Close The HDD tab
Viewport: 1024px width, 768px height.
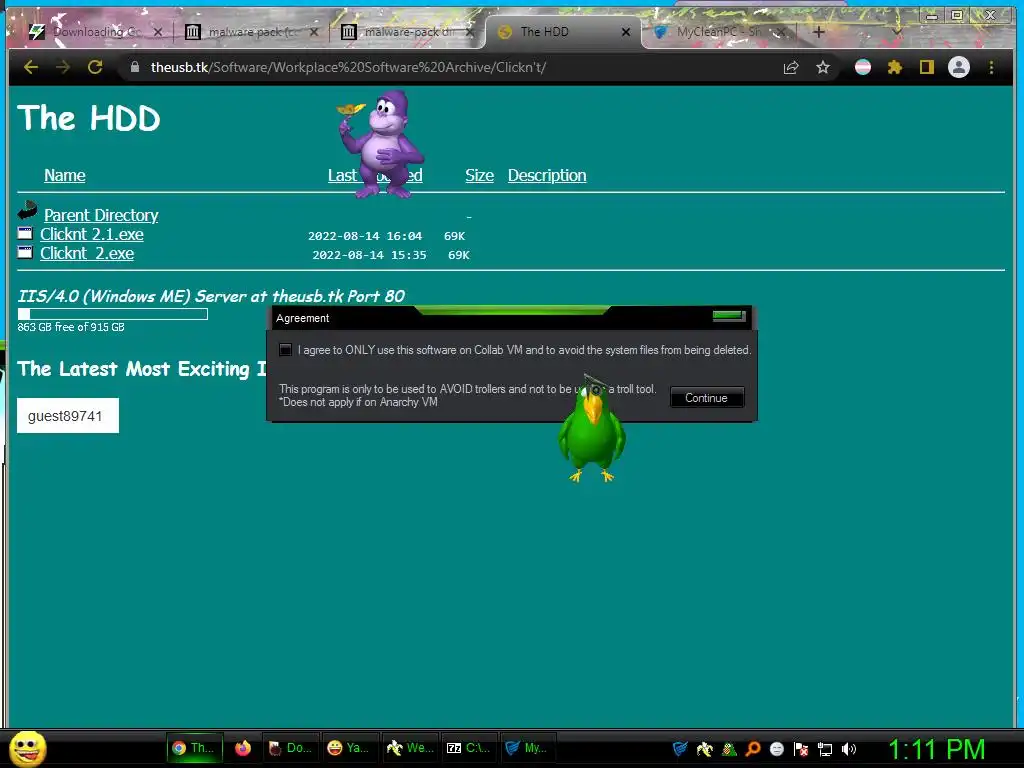click(626, 31)
